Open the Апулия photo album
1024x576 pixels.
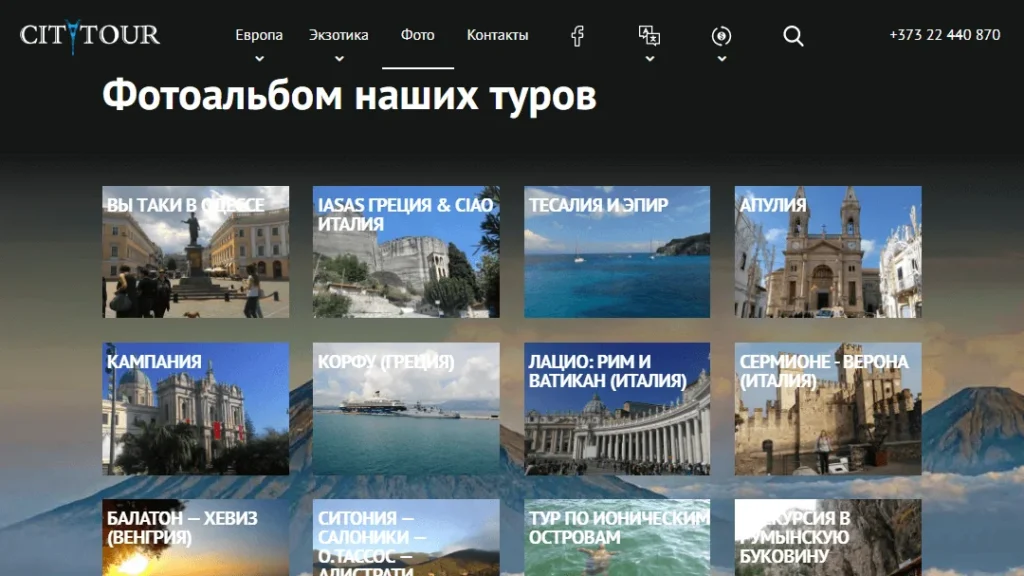click(x=828, y=252)
